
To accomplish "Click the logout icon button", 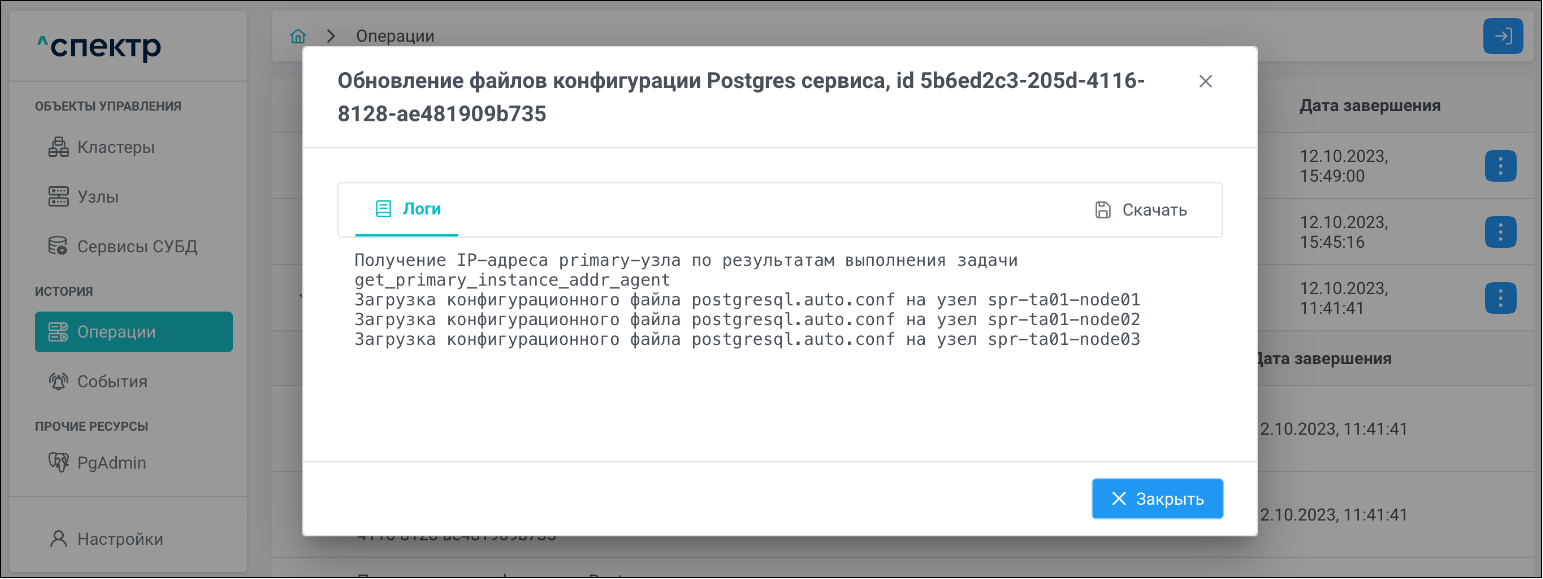I will 1502,37.
